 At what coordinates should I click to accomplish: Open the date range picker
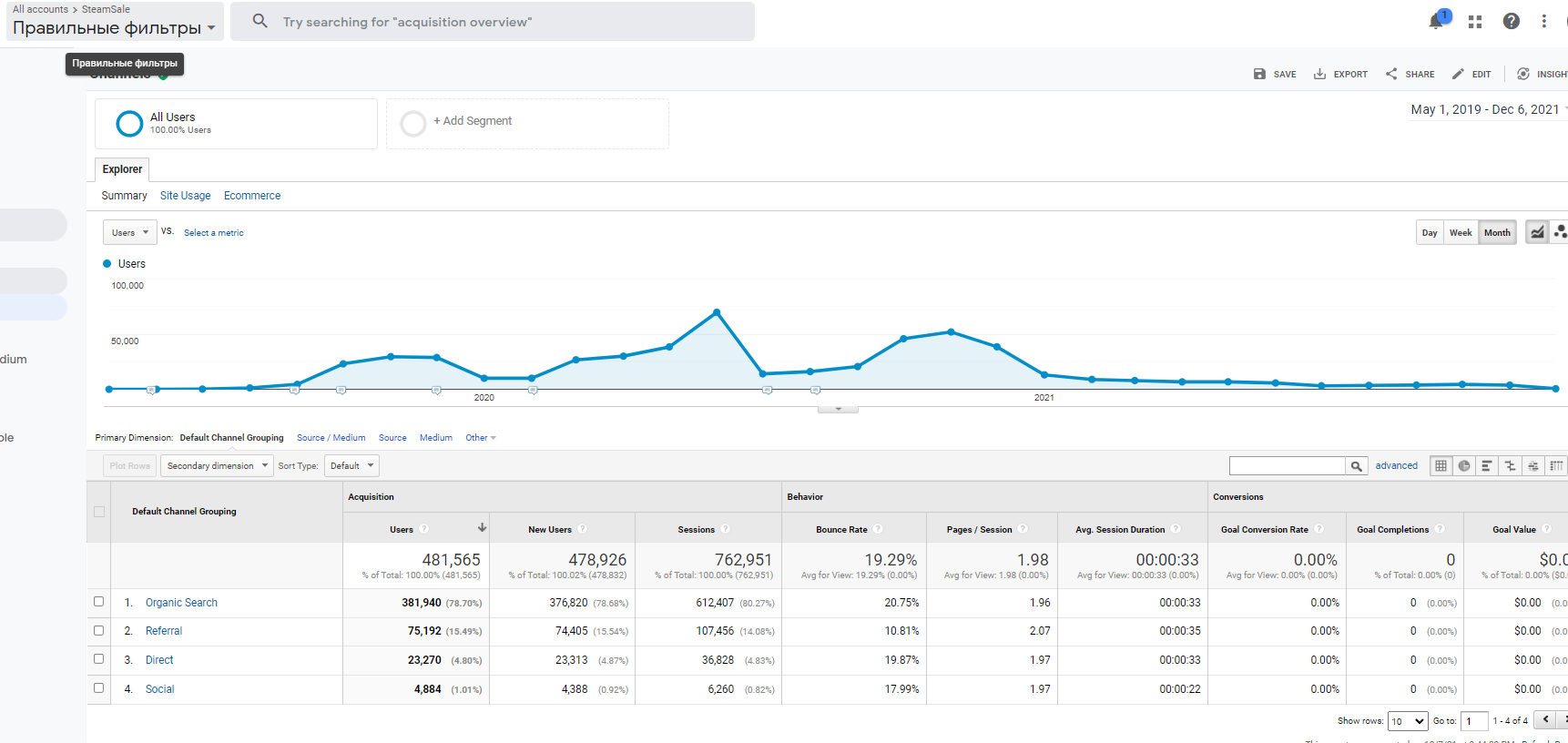tap(1489, 109)
